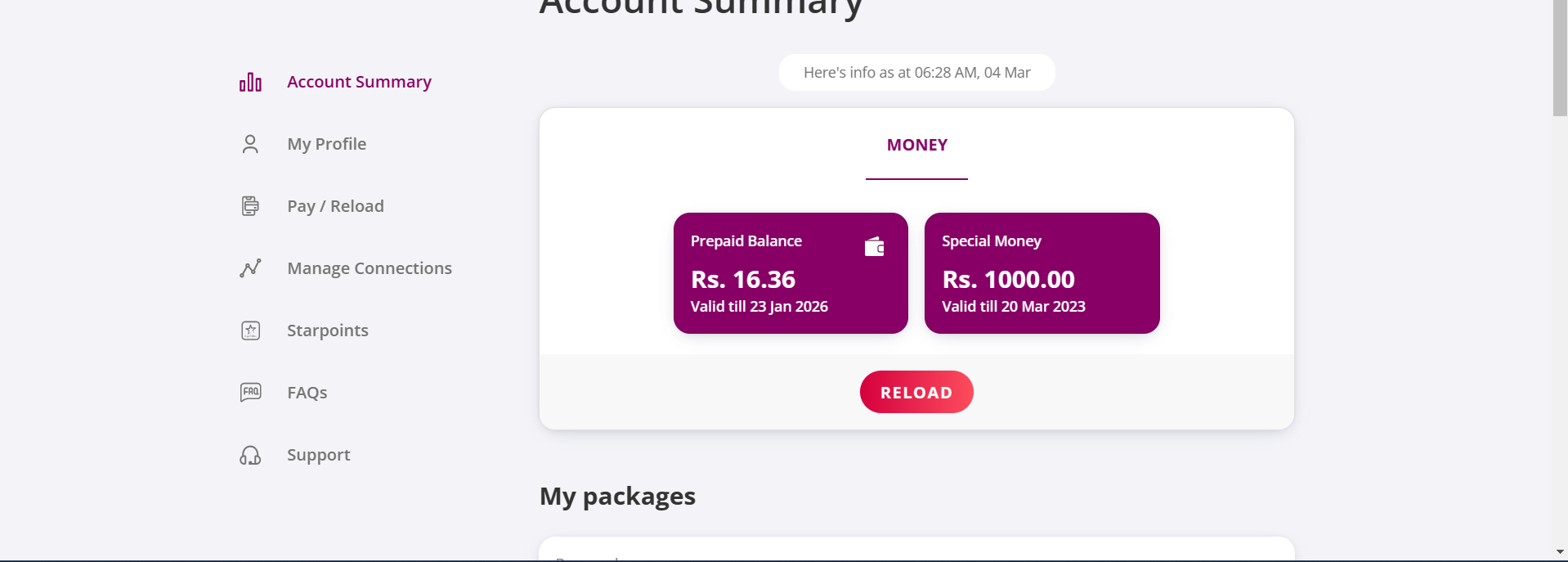Screen dimensions: 1568x562
Task: Click the red RELOAD button
Action: (x=916, y=392)
